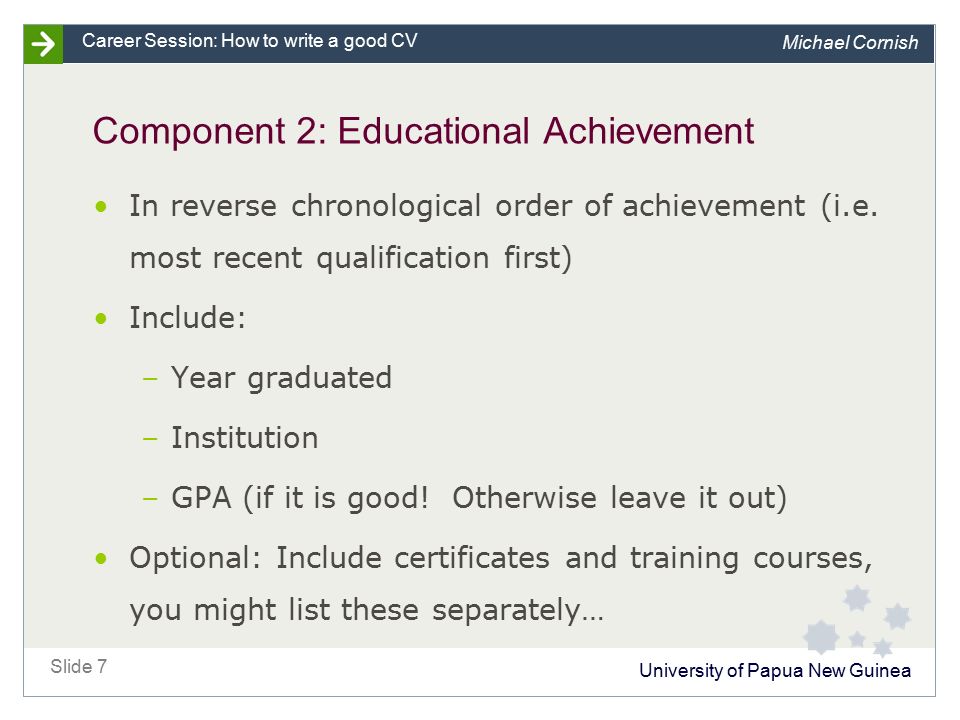960x720 pixels.
Task: Click the dash before 'GPA'
Action: click(x=150, y=499)
